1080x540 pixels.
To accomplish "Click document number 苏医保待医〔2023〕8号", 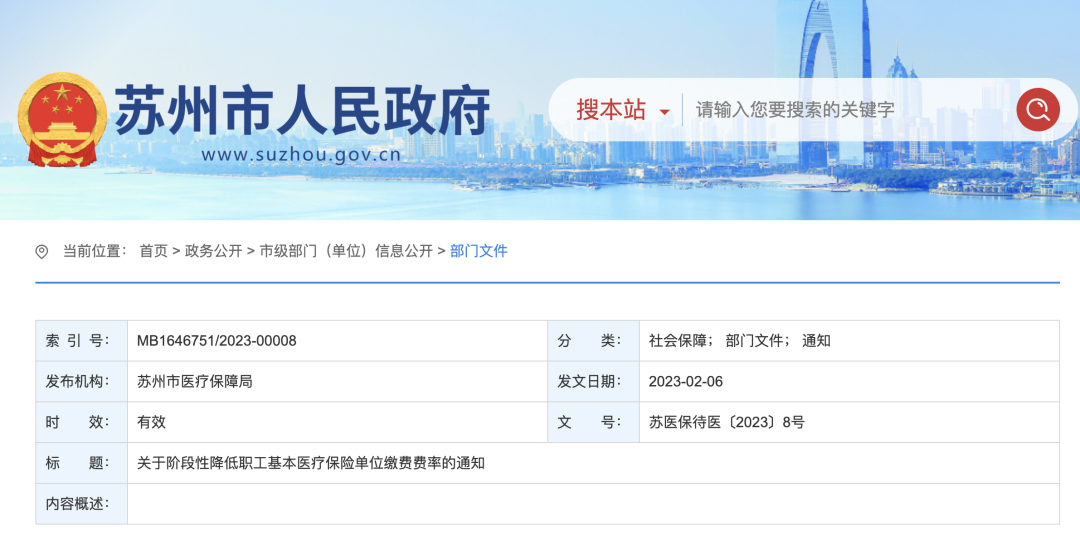I will 726,422.
